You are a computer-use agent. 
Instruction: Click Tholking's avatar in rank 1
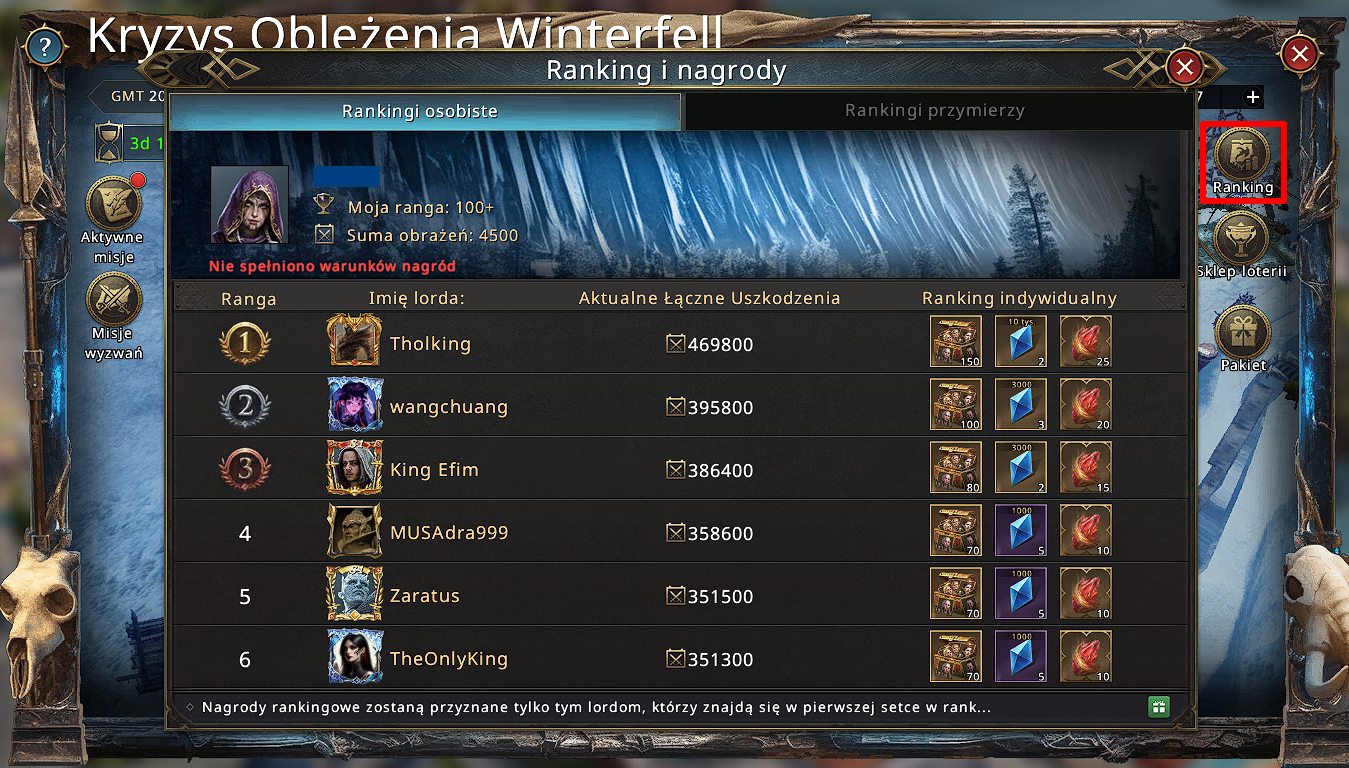click(355, 342)
